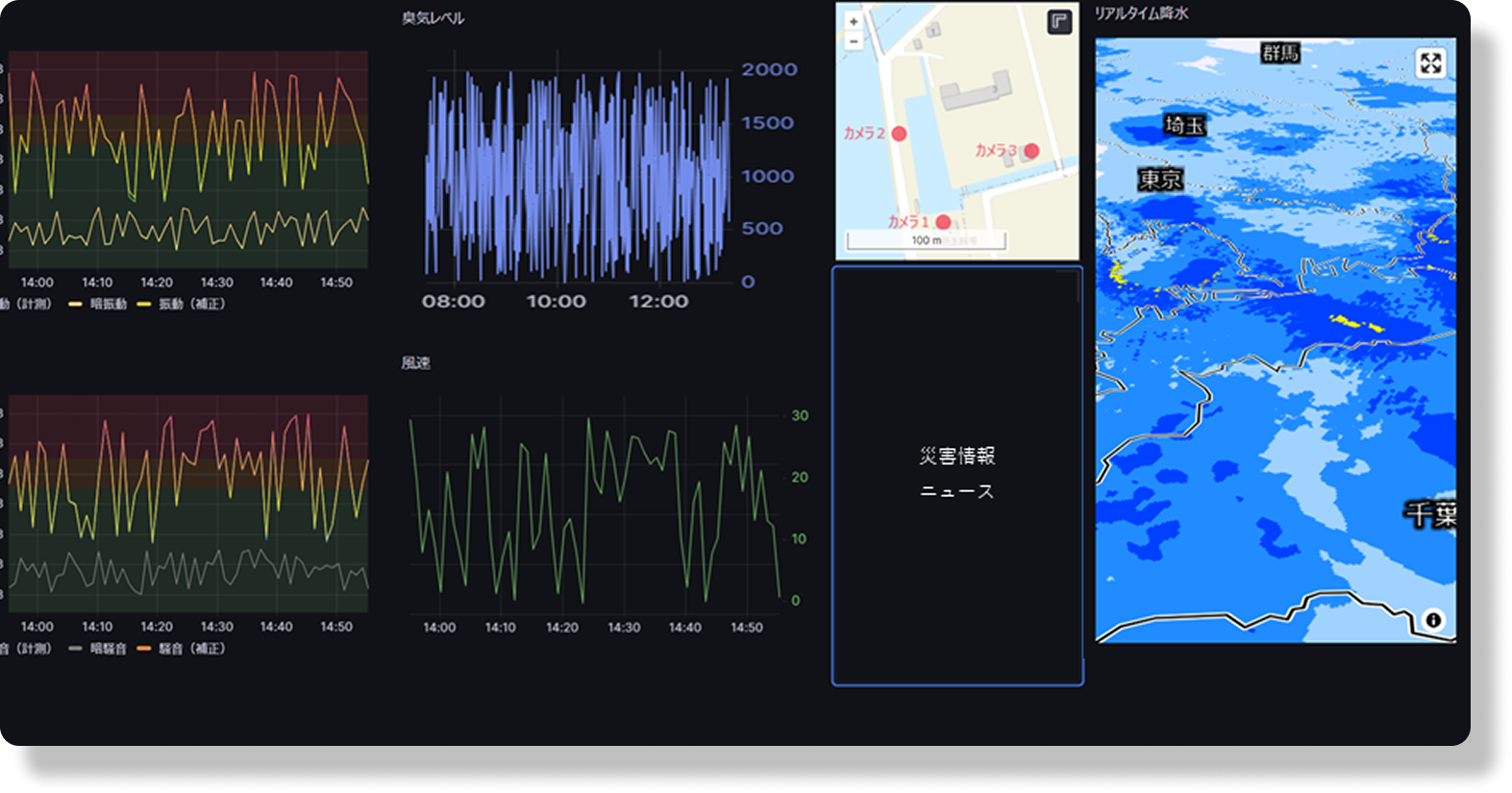Zoom in on the camera map
This screenshot has height=793, width=1512.
854,21
